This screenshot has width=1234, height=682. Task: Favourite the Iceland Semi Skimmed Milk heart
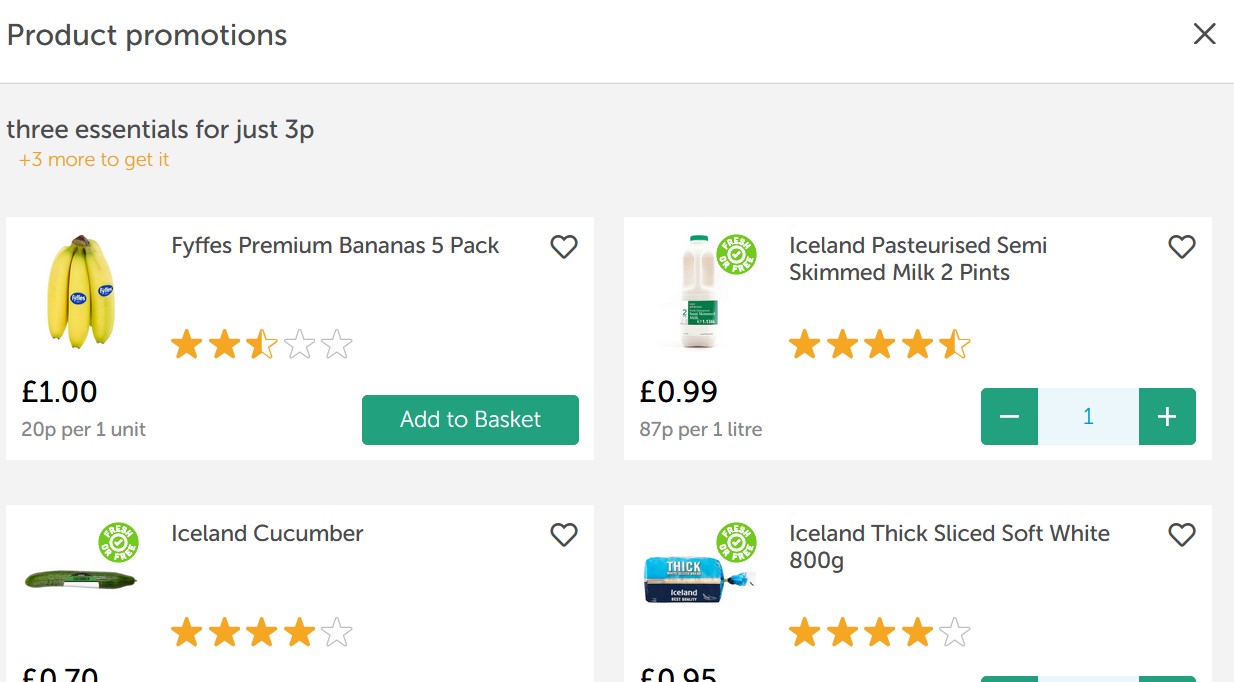click(1182, 246)
